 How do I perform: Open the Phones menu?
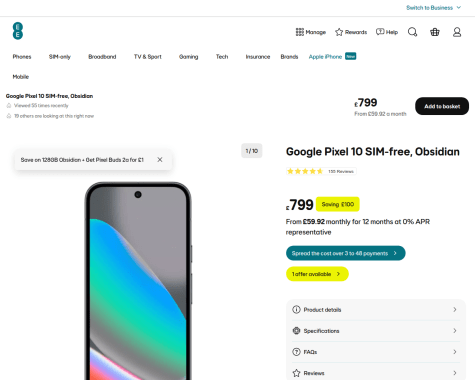(x=22, y=57)
